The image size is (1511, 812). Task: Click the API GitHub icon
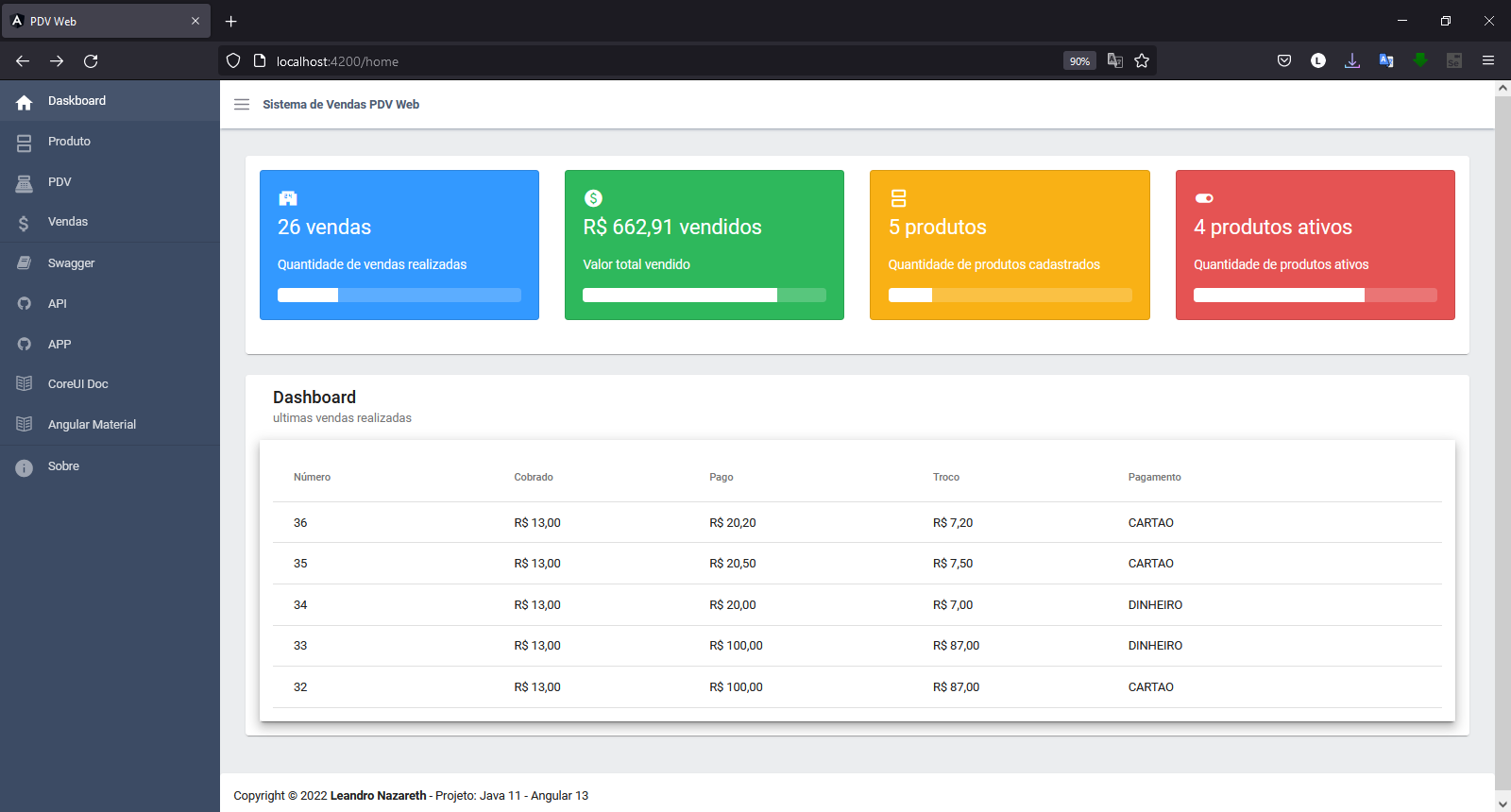pyautogui.click(x=25, y=304)
